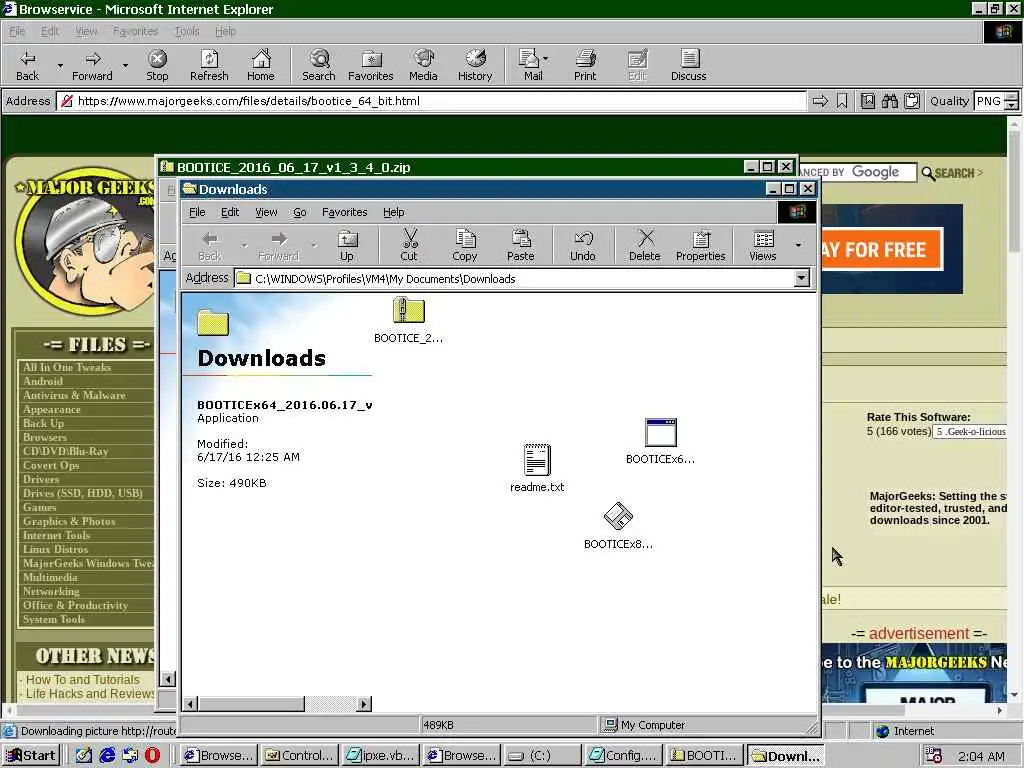Open the Media toolbar button
Viewport: 1024px width, 768px height.
[423, 66]
